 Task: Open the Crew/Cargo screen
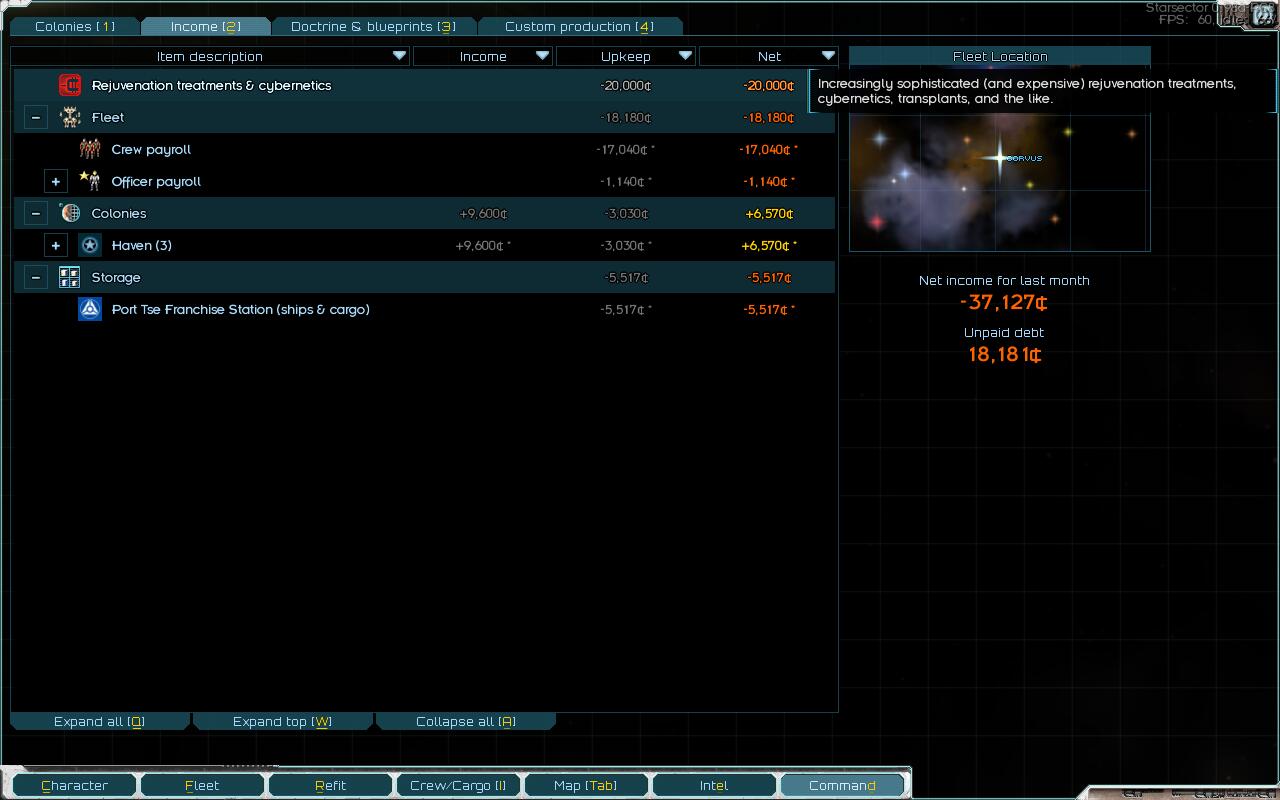[458, 785]
